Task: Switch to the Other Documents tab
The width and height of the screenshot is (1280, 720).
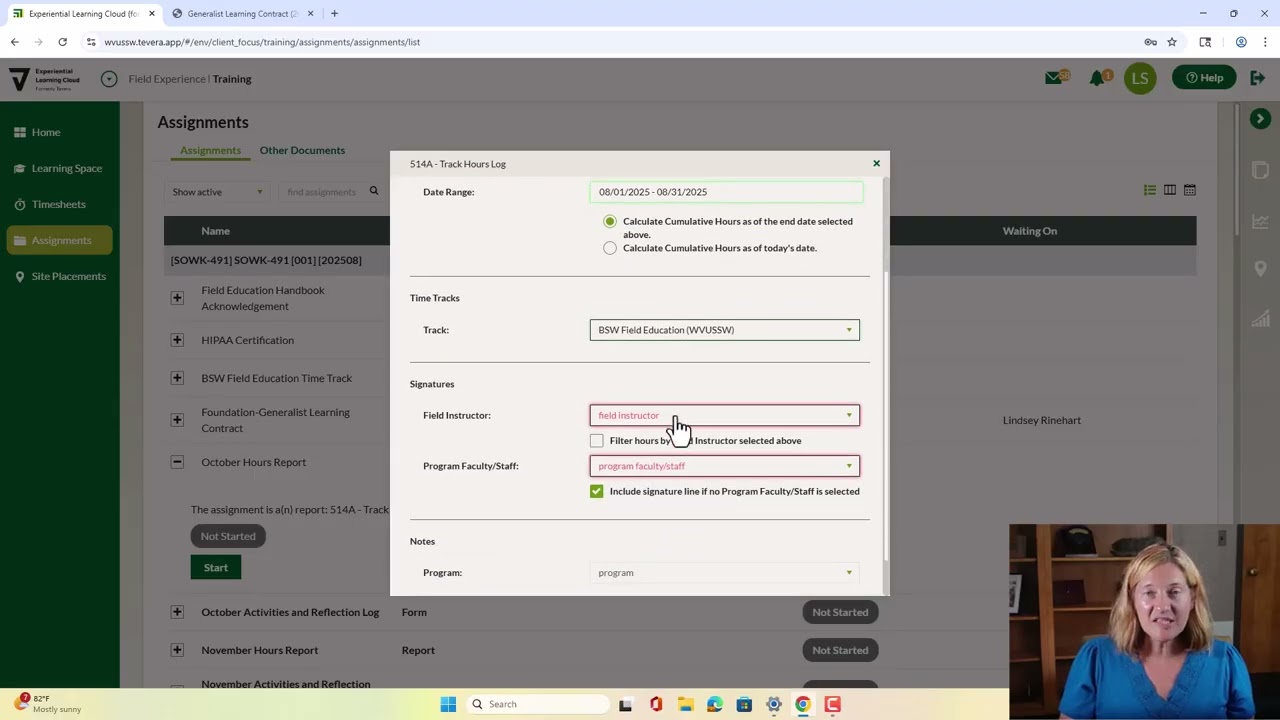Action: (x=302, y=150)
